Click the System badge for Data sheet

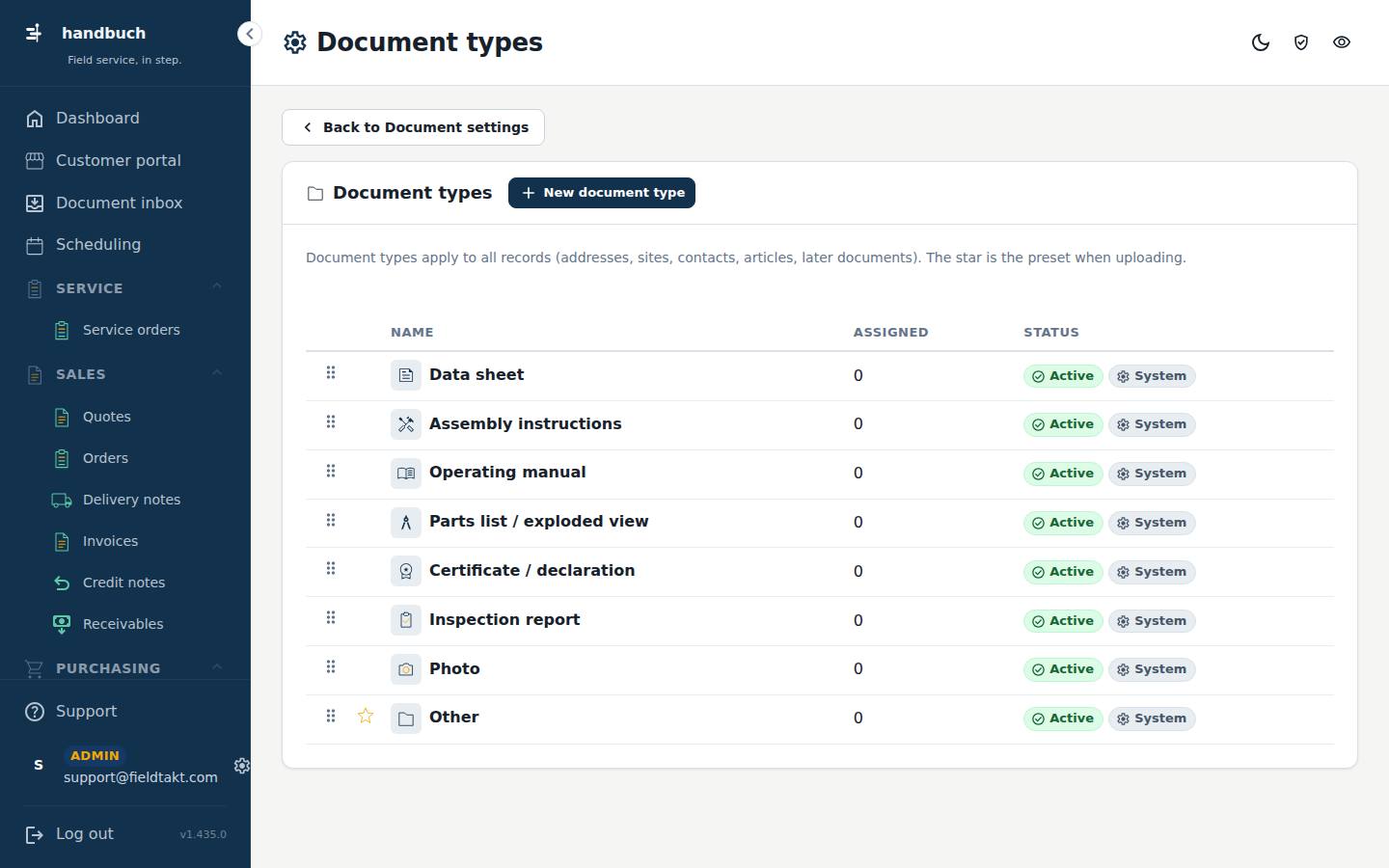(x=1152, y=376)
